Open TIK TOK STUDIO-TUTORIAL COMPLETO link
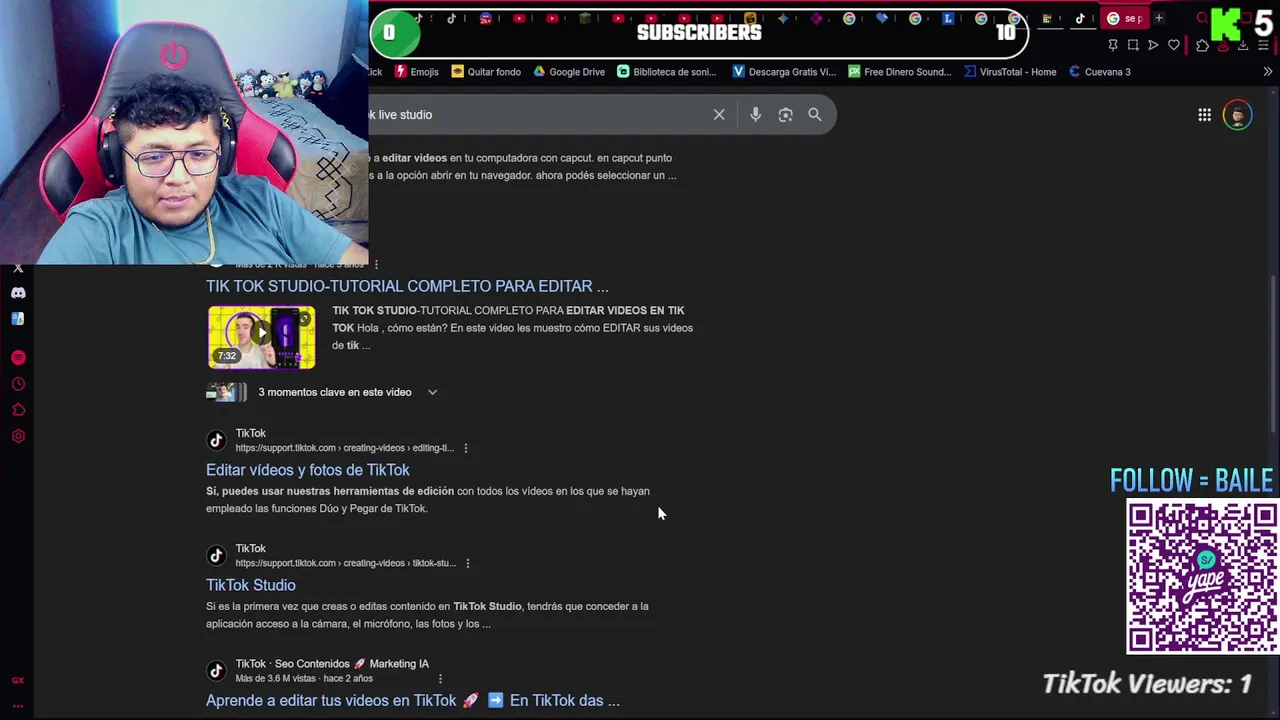The height and width of the screenshot is (720, 1280). pos(407,286)
